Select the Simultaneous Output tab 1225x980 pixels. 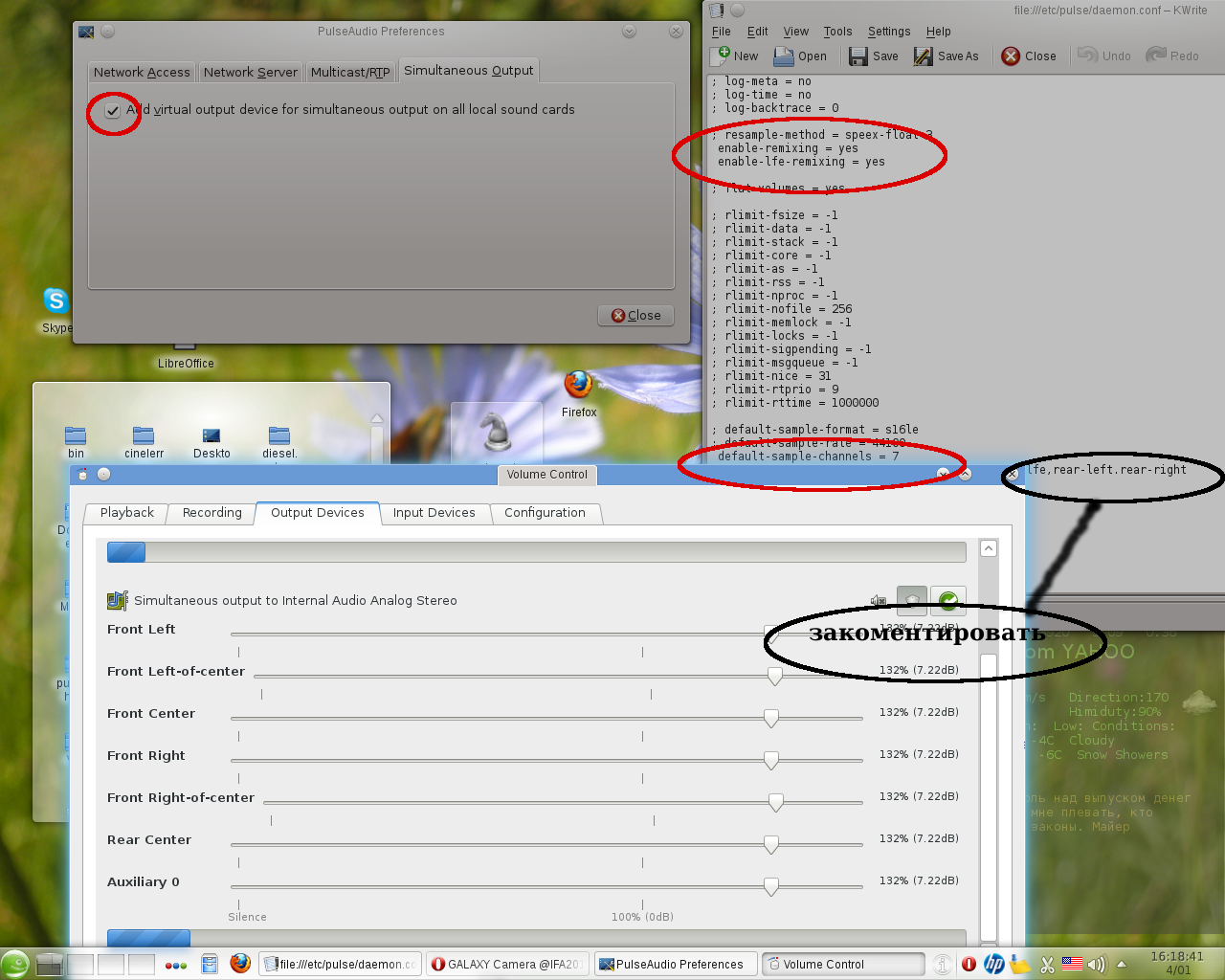click(x=469, y=70)
